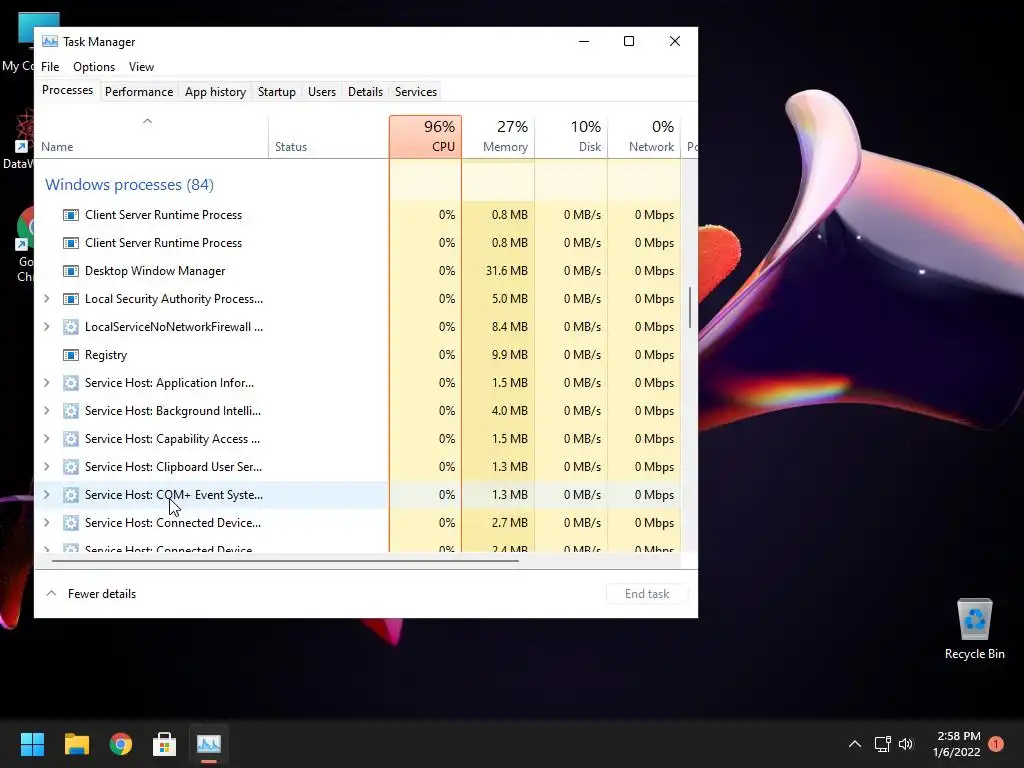This screenshot has width=1024, height=768.
Task: Click icon of first Client Server Runtime Process
Action: click(x=71, y=215)
